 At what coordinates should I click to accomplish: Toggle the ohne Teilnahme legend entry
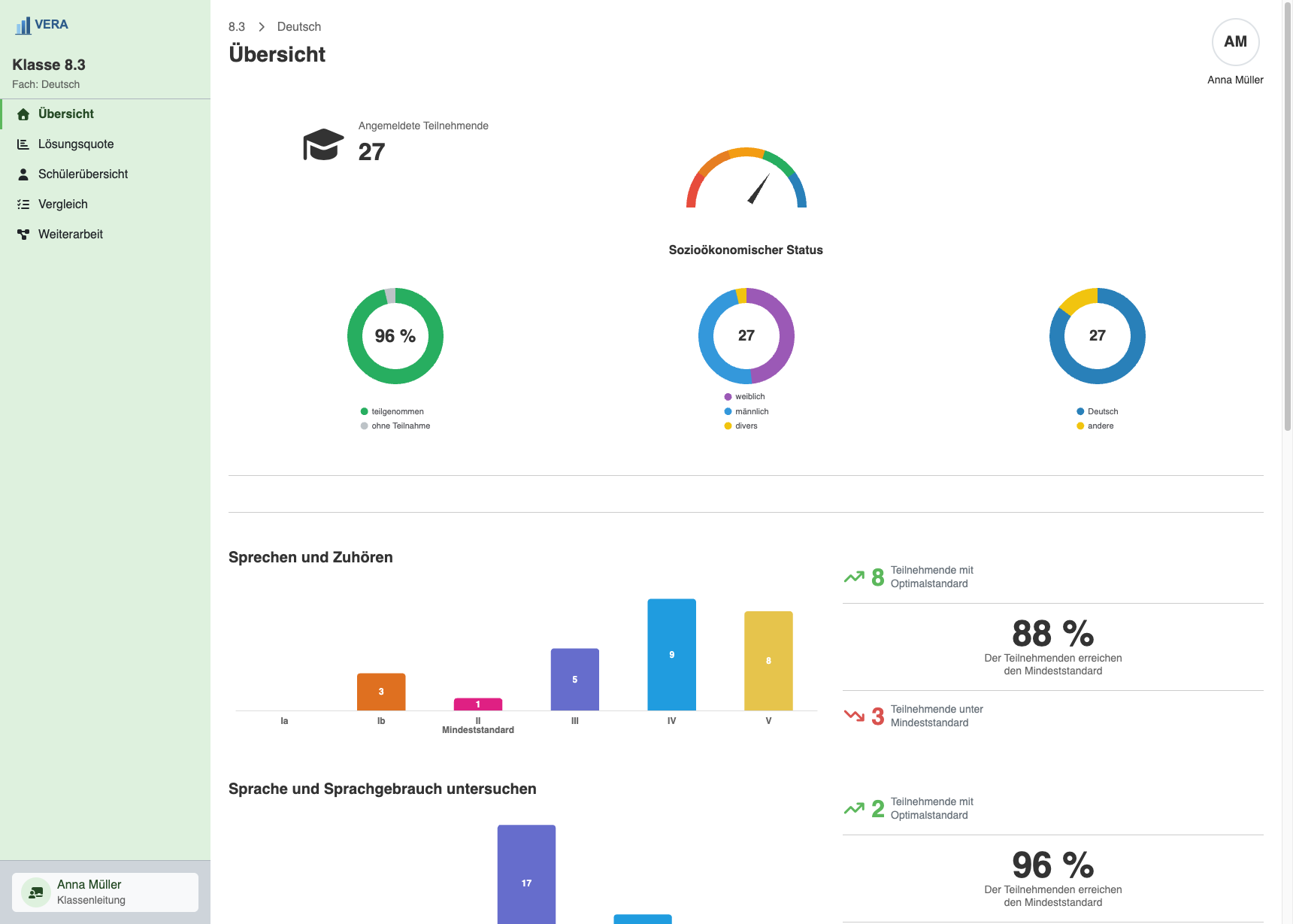(395, 426)
